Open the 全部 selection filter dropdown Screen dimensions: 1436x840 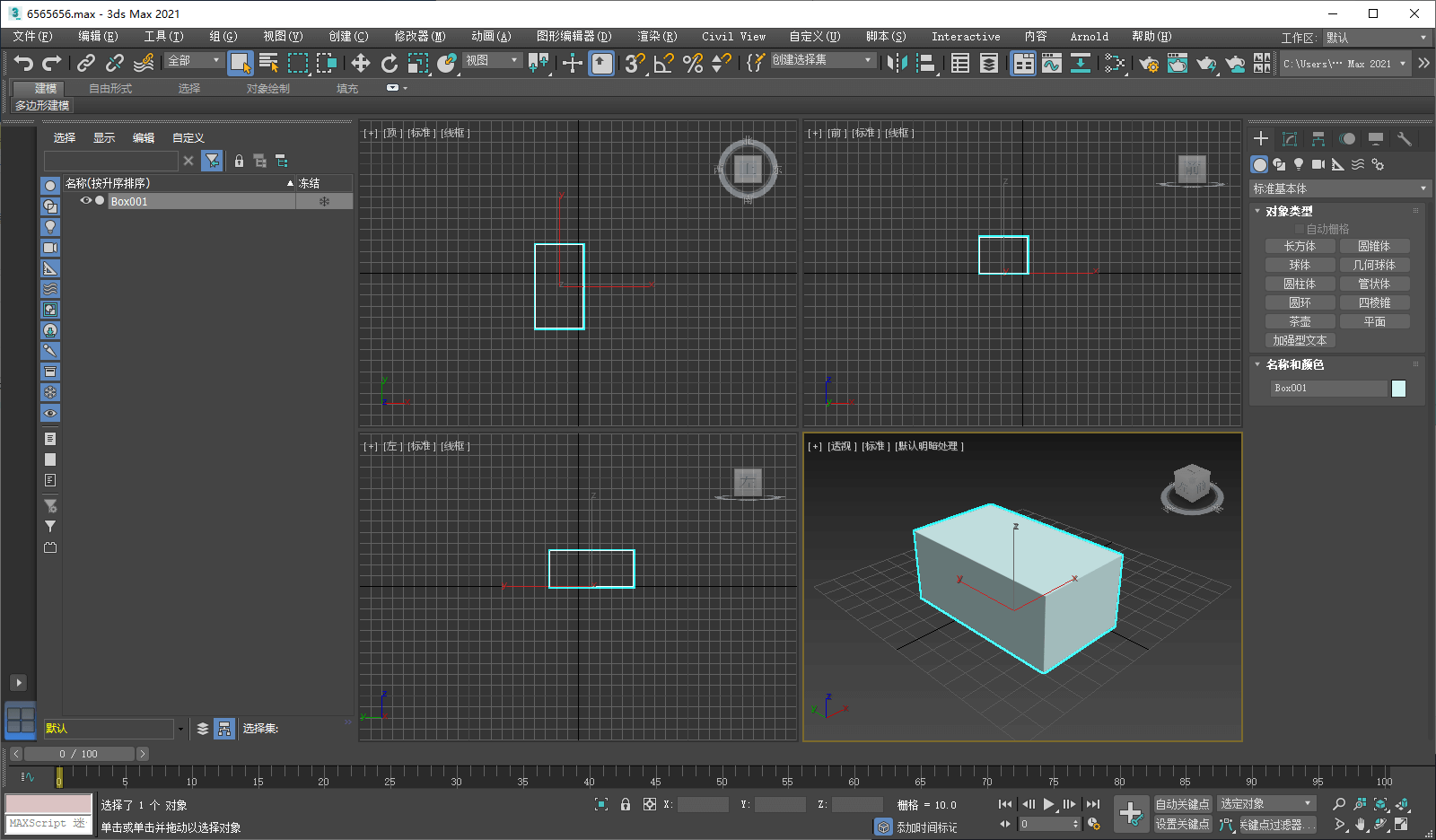point(194,60)
